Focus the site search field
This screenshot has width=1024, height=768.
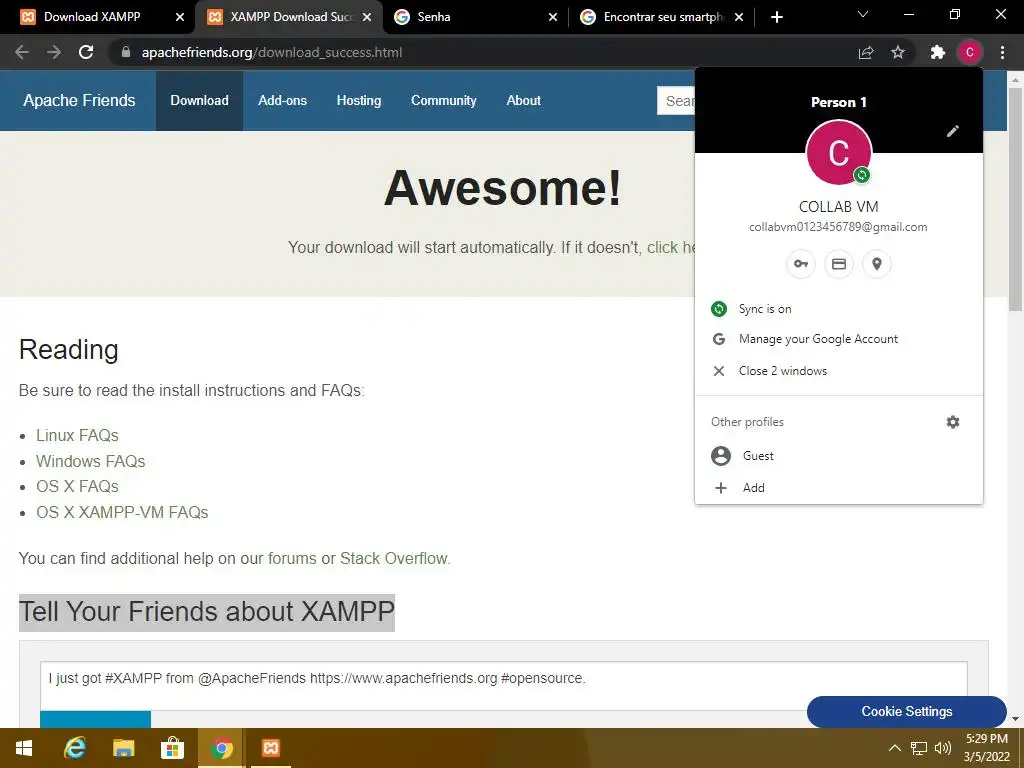click(x=676, y=101)
